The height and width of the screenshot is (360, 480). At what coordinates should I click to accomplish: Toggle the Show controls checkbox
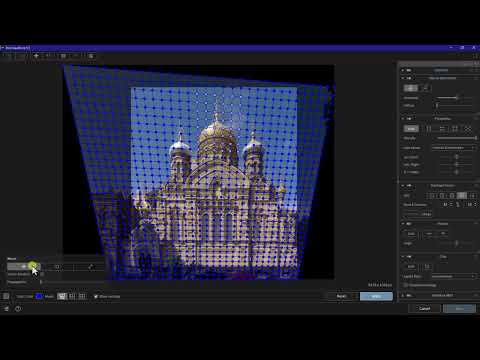96,296
